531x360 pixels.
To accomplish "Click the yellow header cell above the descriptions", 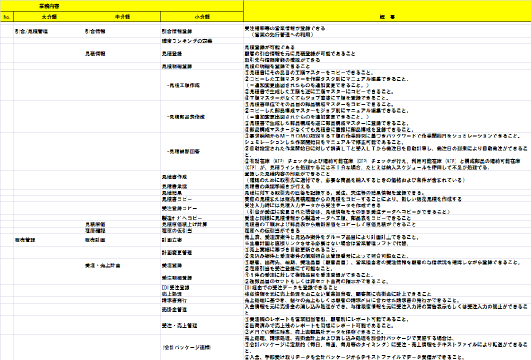I will tap(387, 11).
